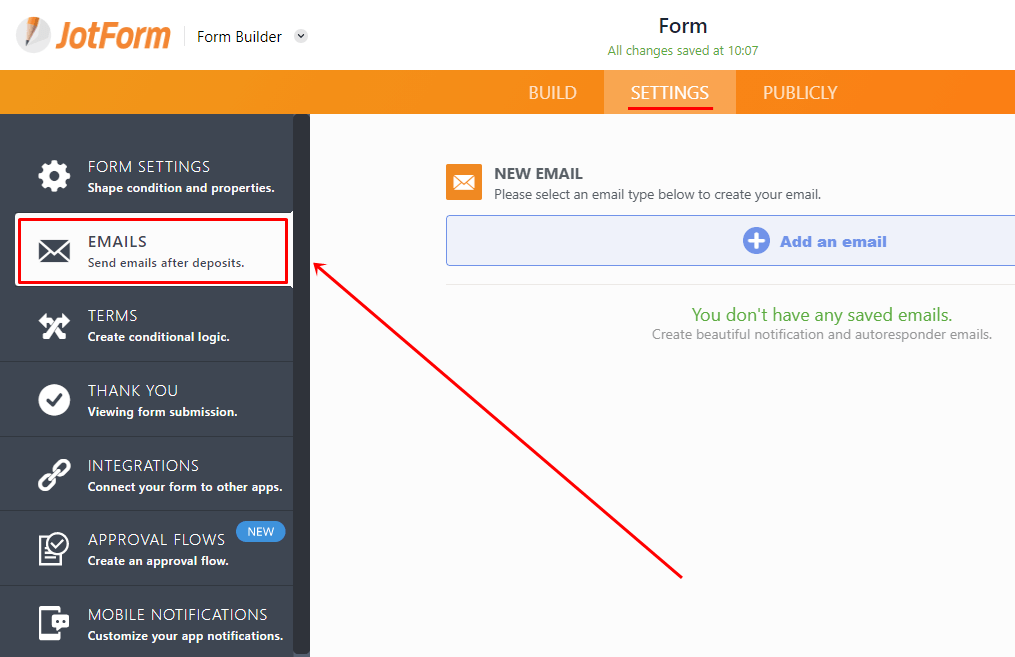Open the Form Settings sidebar label

(149, 167)
